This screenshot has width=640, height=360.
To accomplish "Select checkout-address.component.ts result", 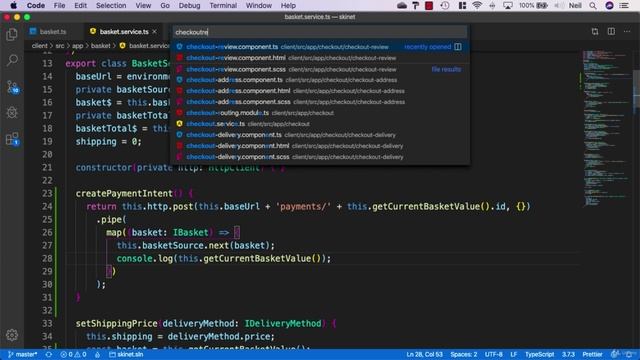I will coord(320,80).
